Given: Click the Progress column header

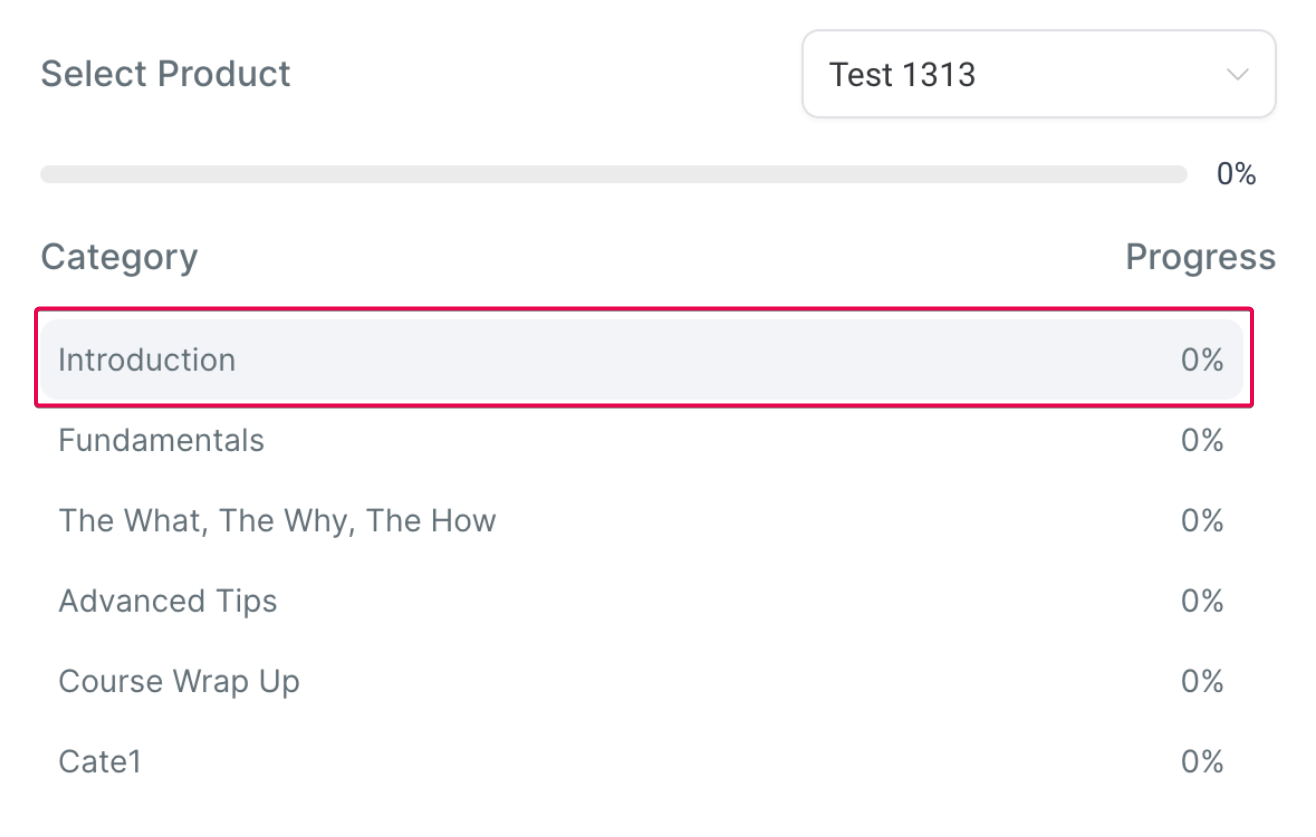Looking at the screenshot, I should [1200, 257].
